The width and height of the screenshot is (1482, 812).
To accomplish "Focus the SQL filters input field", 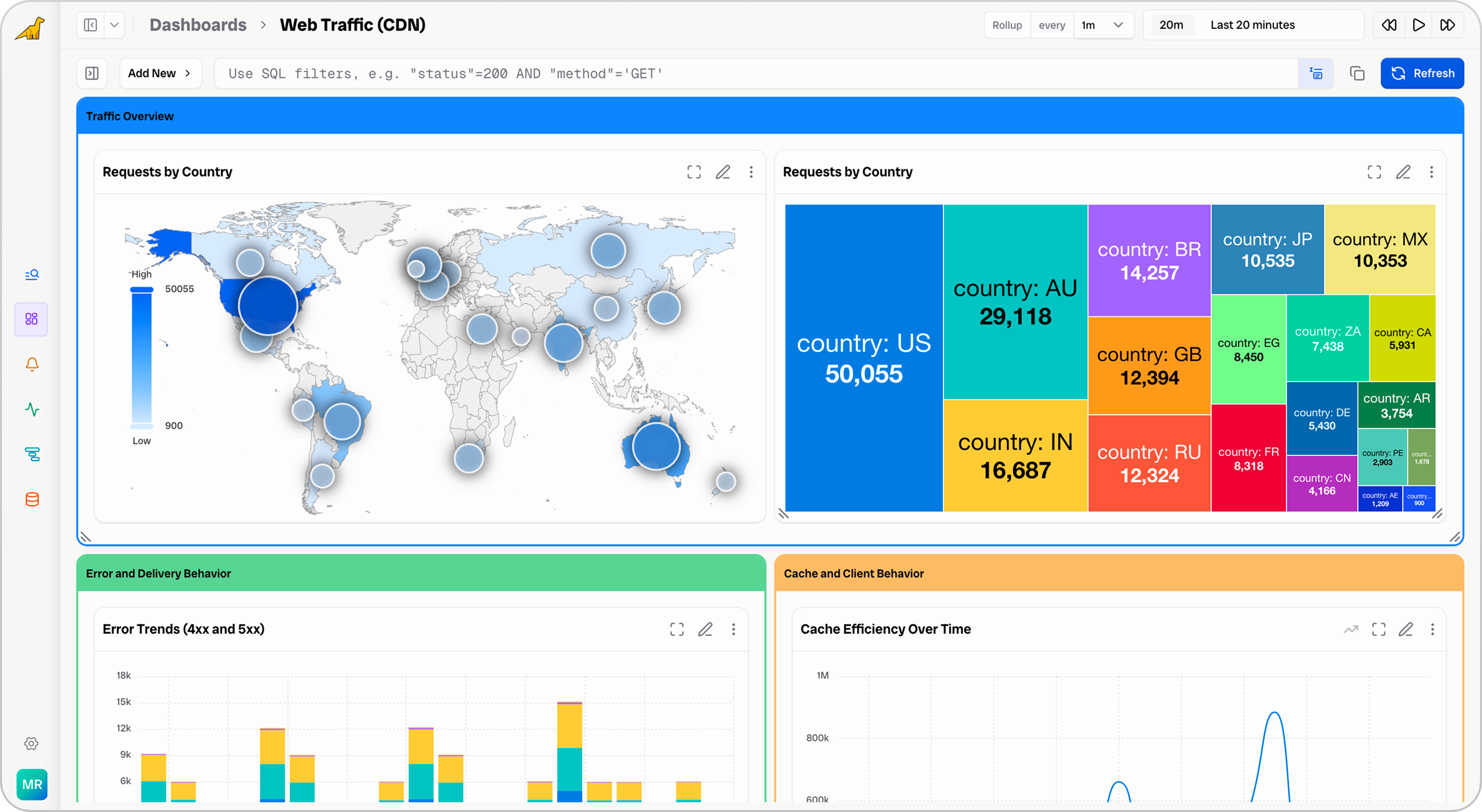I will (x=756, y=73).
